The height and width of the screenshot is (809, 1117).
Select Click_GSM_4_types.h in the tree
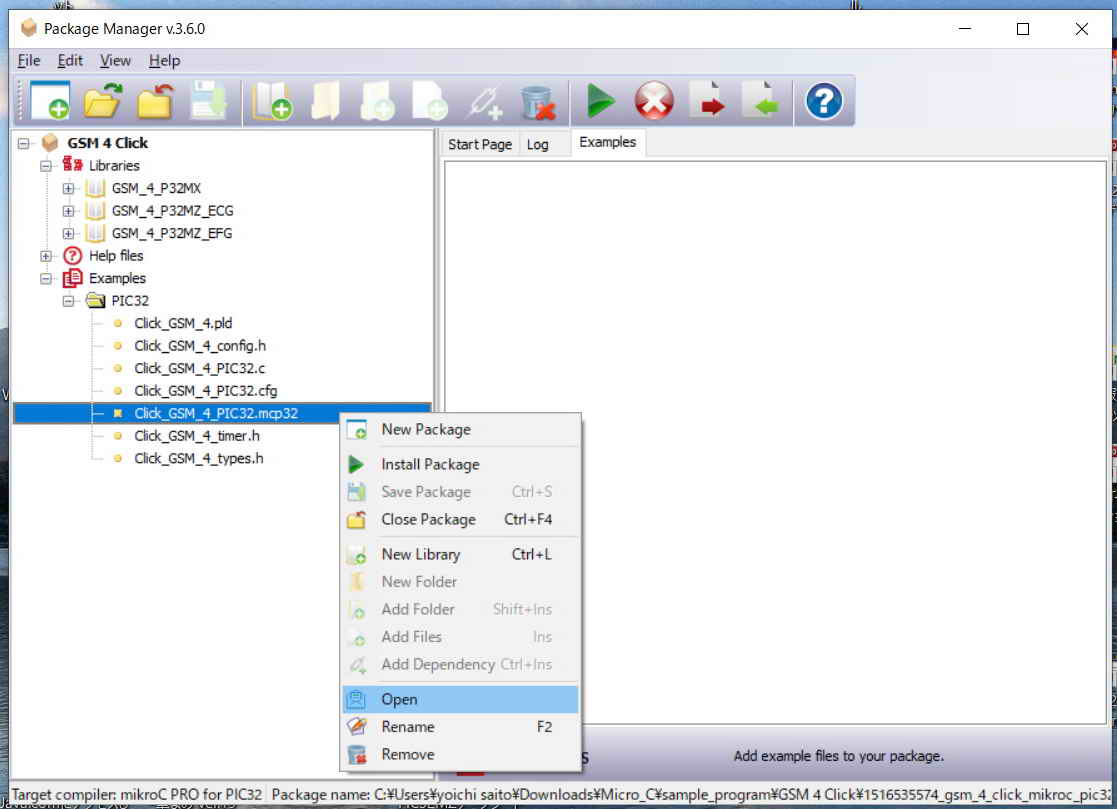[x=199, y=459]
